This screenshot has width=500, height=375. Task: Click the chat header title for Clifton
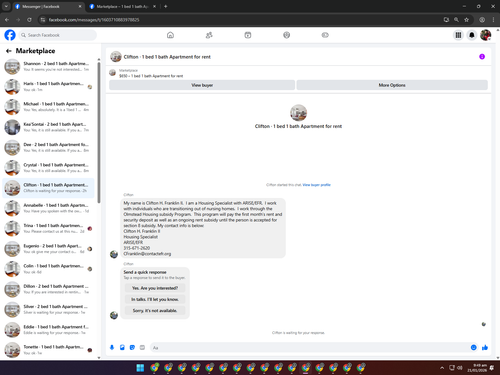pyautogui.click(x=167, y=57)
